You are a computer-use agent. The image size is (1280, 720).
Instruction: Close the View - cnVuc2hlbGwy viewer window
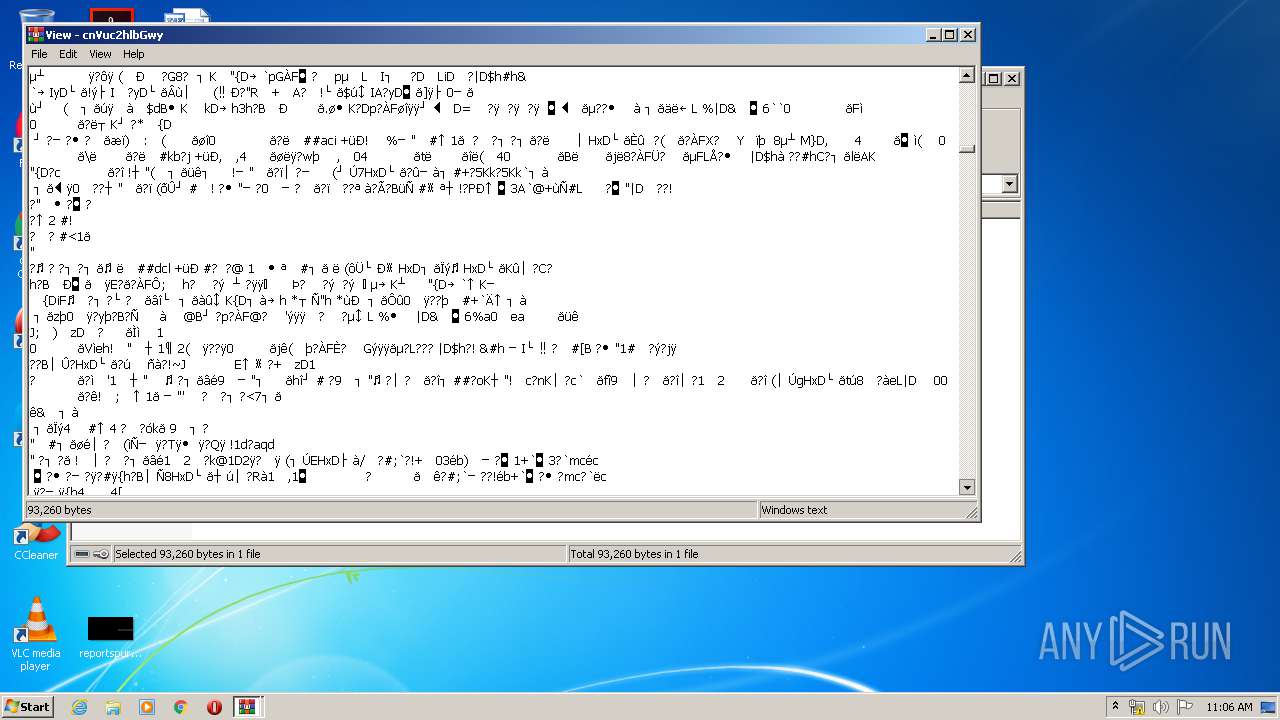[x=967, y=34]
